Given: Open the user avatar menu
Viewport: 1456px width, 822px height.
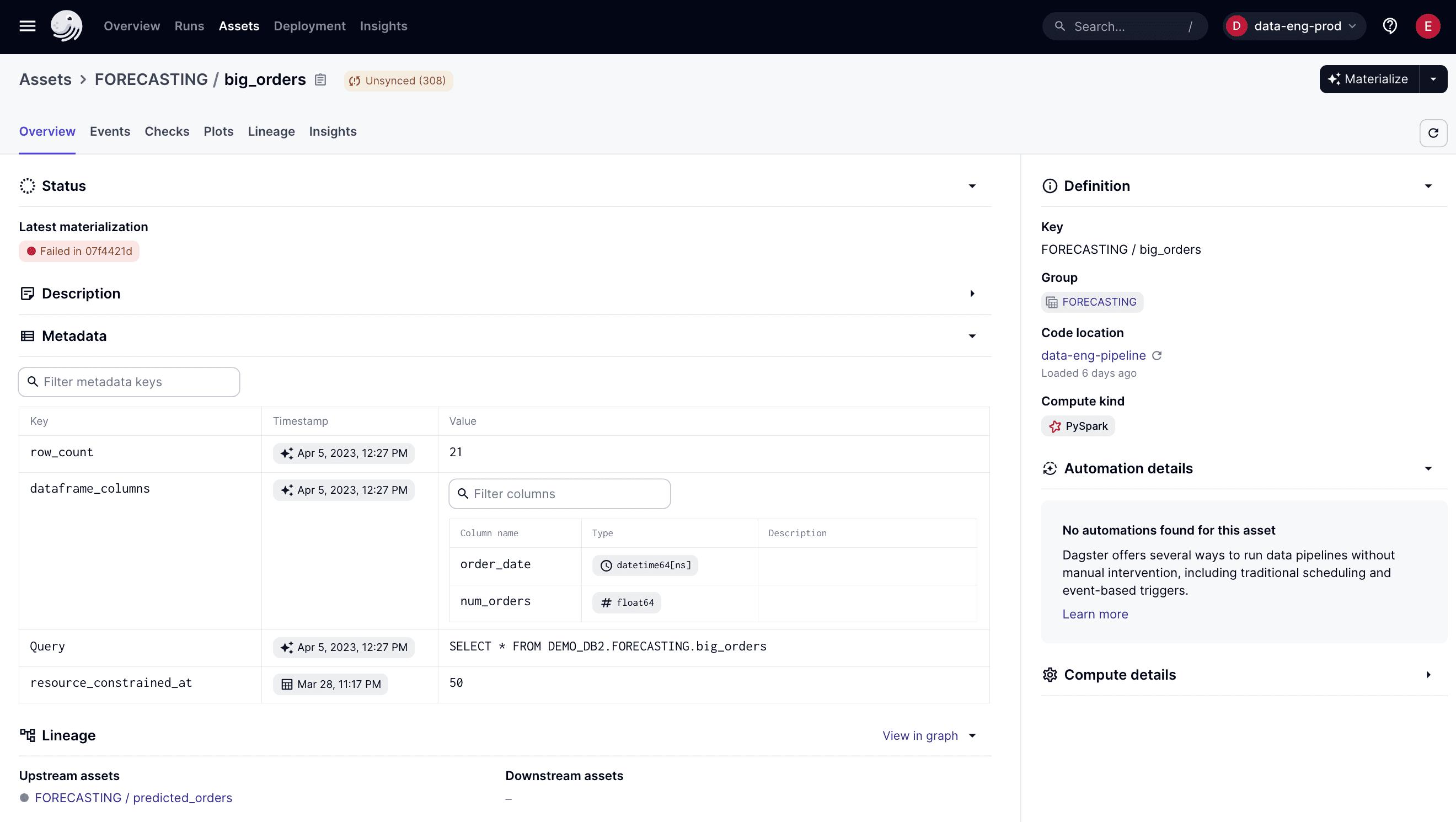Looking at the screenshot, I should click(1428, 26).
